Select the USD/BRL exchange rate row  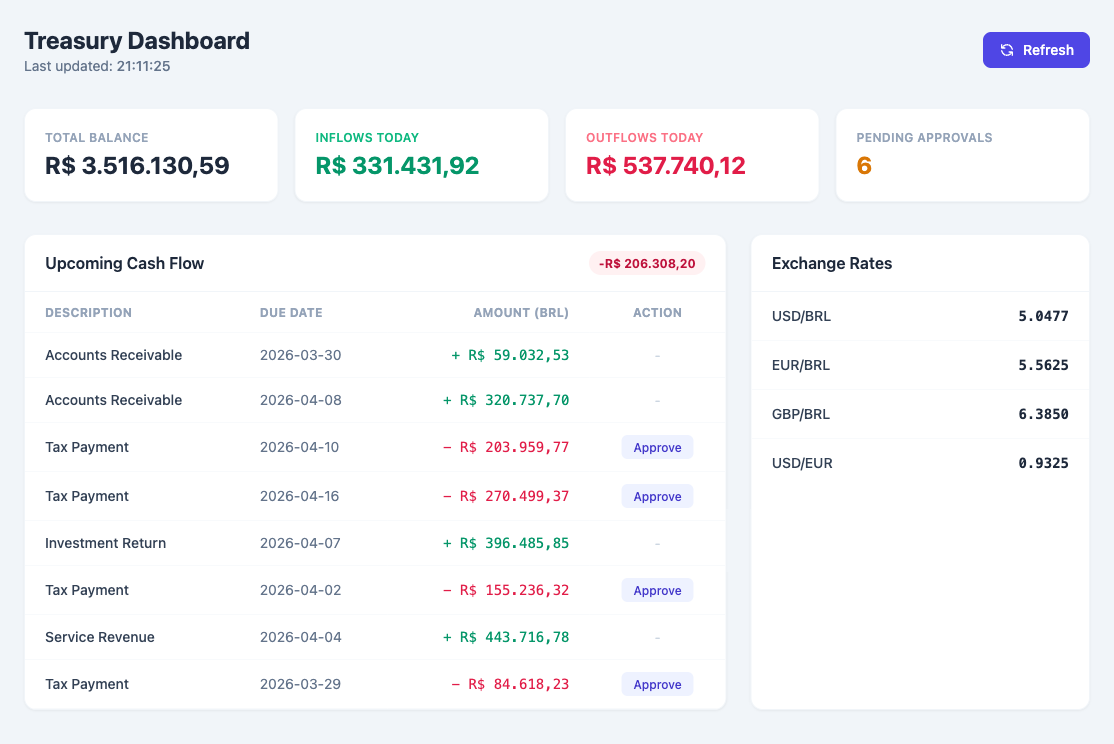[x=920, y=316]
